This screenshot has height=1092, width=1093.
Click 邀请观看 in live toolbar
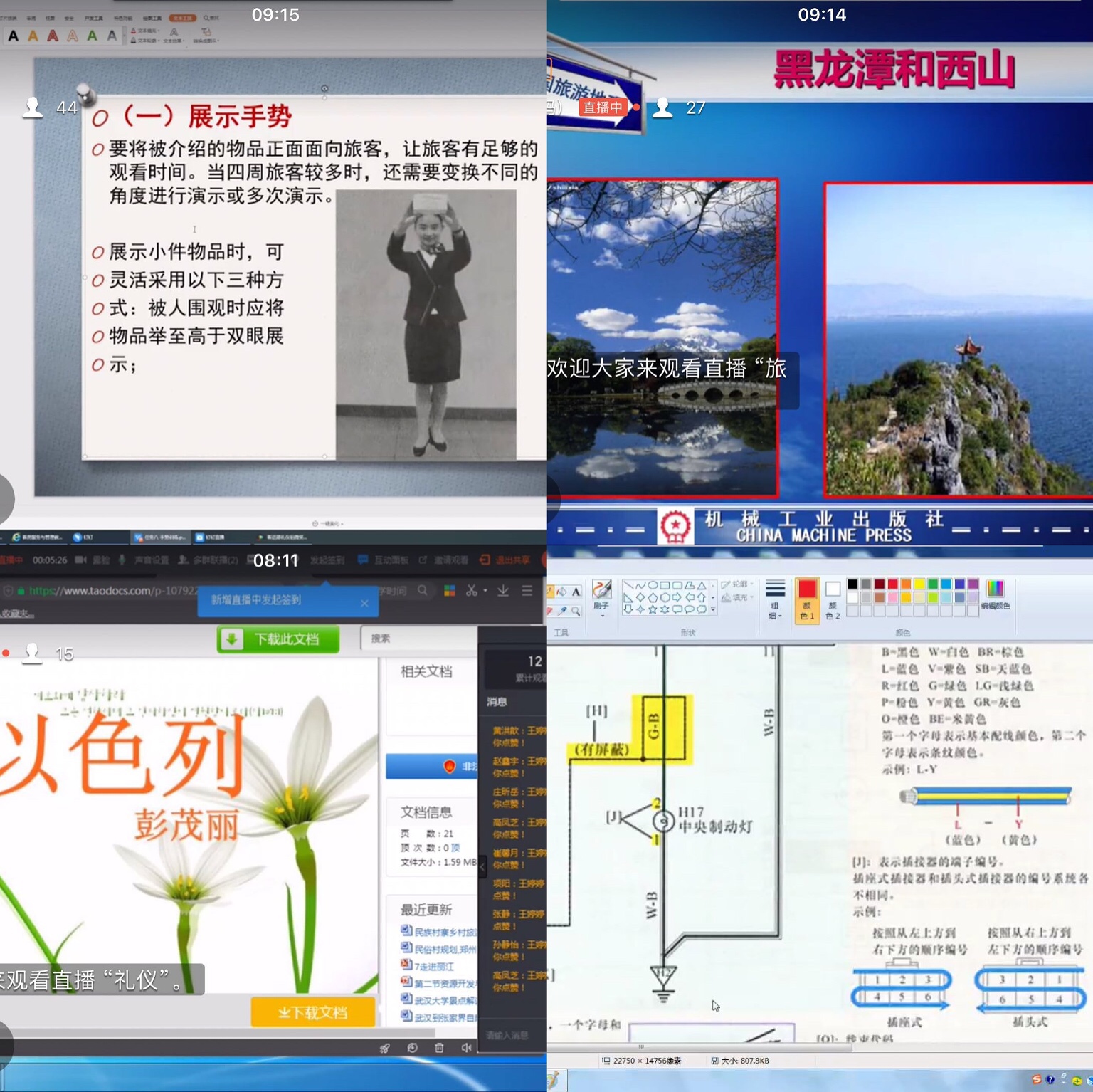(x=444, y=560)
